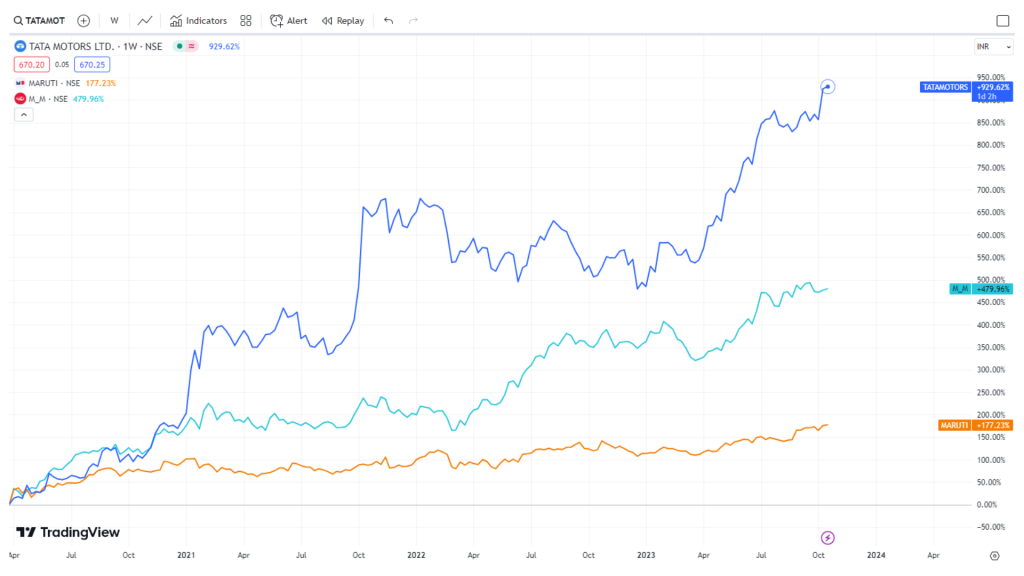The image size is (1024, 576).
Task: Click the 670.20 sell price box
Action: 31,65
